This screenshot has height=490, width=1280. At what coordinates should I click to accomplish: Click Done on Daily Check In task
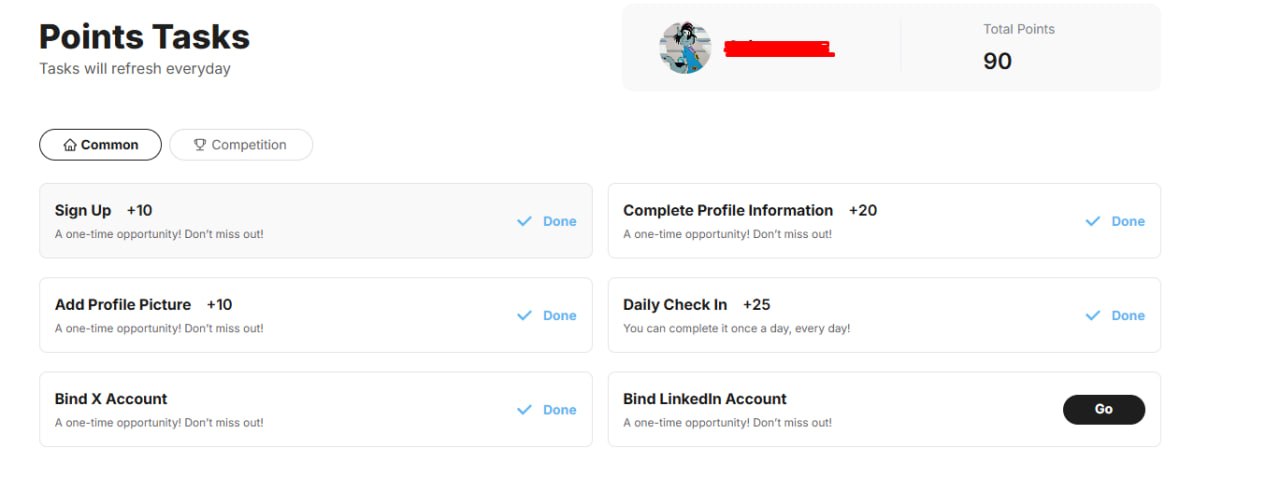[x=1128, y=315]
